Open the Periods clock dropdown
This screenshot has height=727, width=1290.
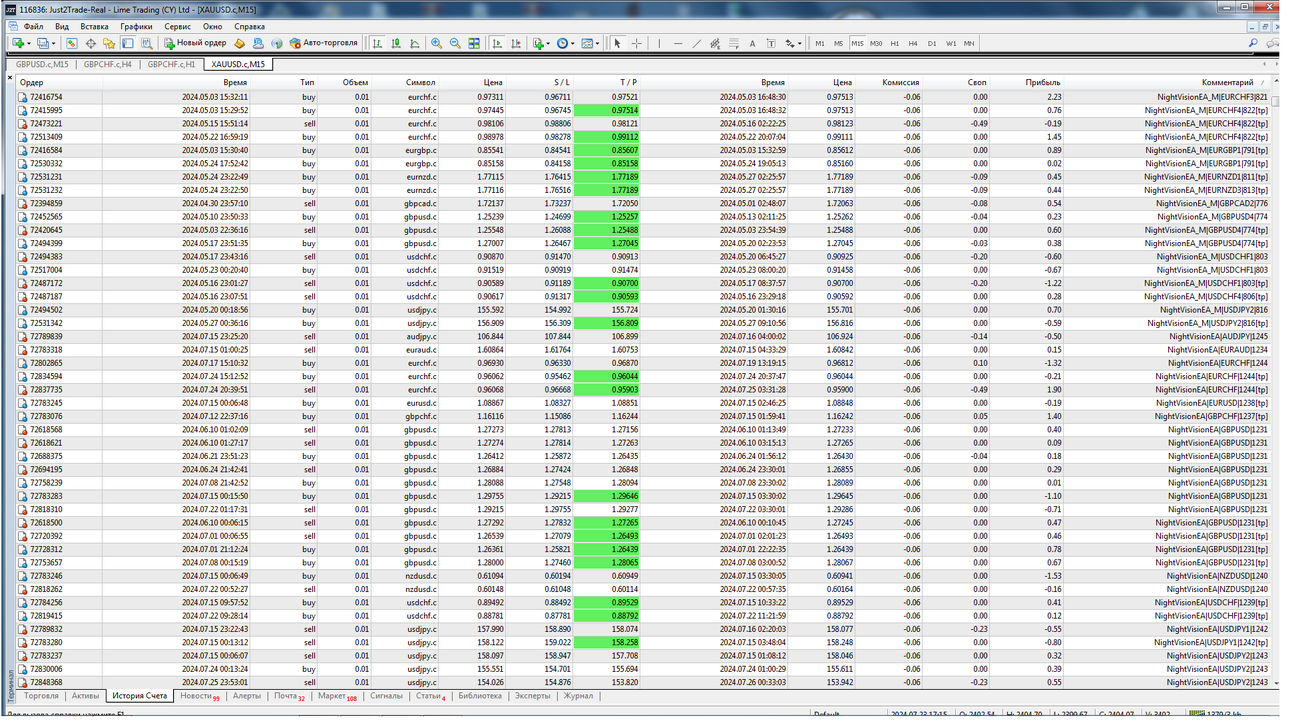(566, 43)
